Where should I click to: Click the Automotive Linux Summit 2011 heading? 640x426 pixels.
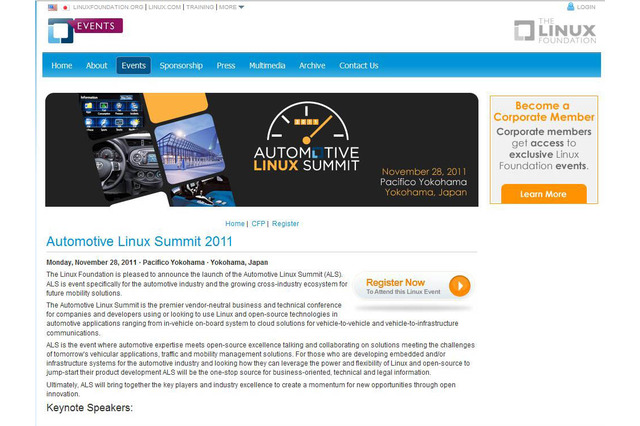pyautogui.click(x=139, y=241)
